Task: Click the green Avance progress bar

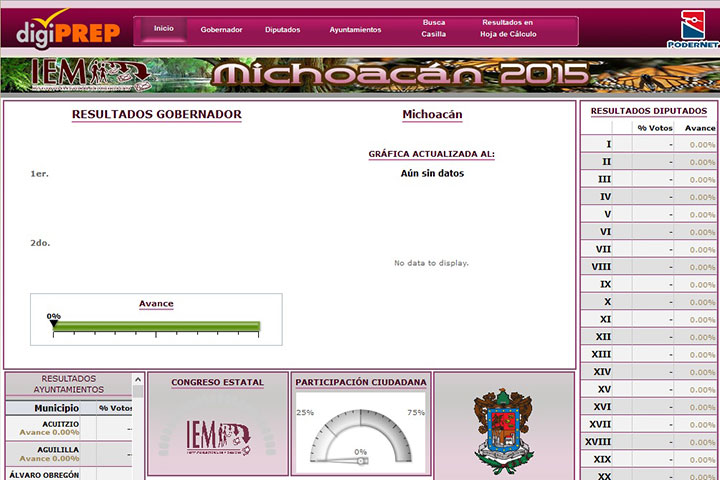Action: click(156, 326)
